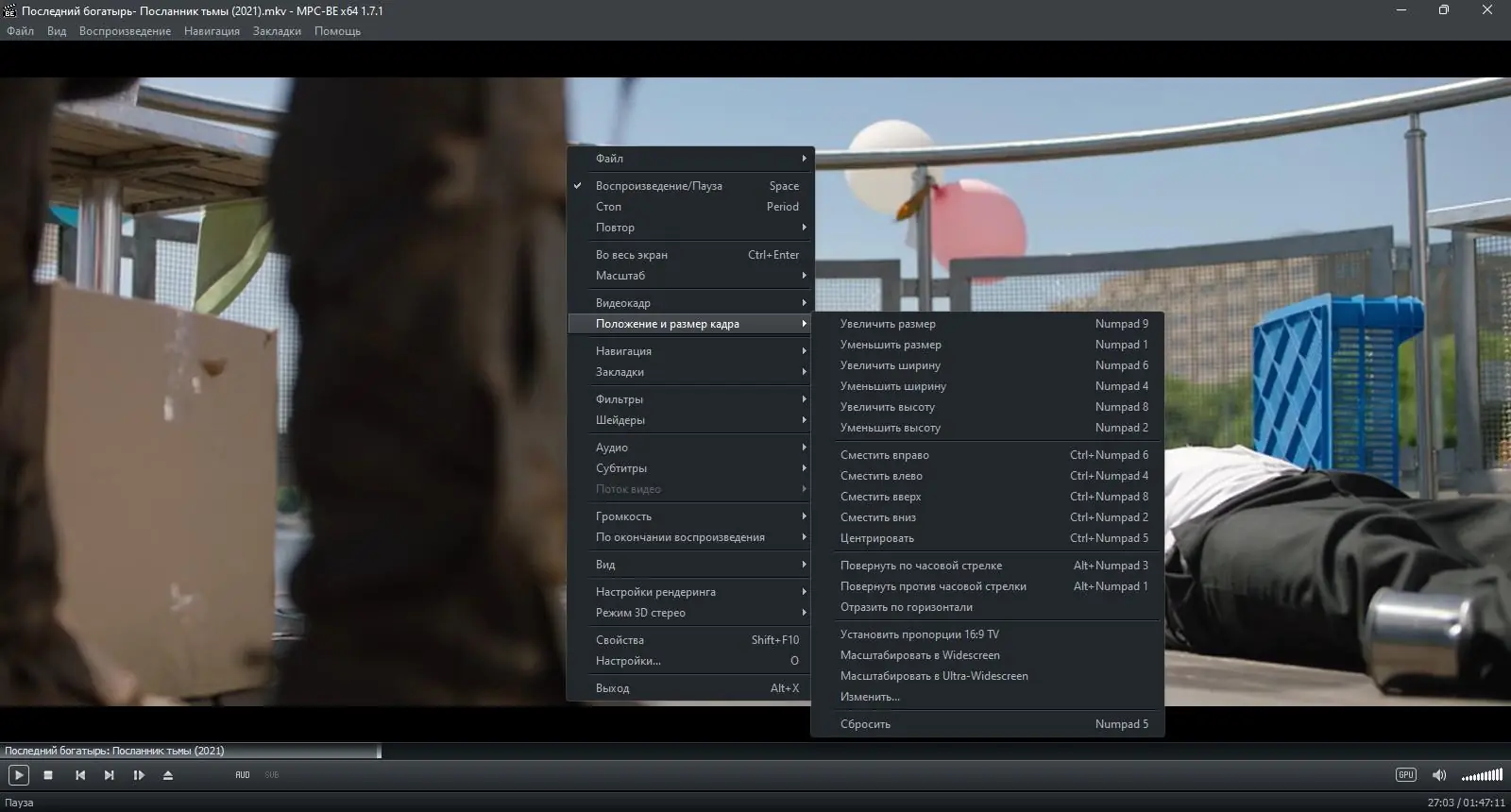Choose Во весь экран option
The width and height of the screenshot is (1511, 812).
(x=689, y=255)
